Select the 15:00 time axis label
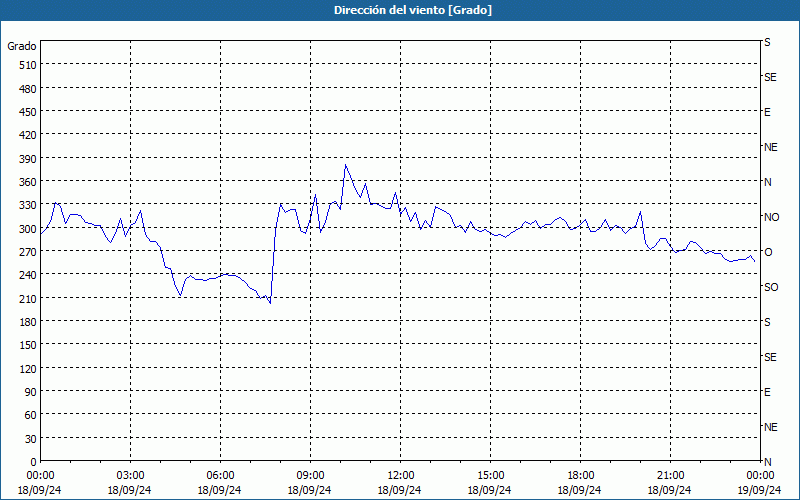 490,476
